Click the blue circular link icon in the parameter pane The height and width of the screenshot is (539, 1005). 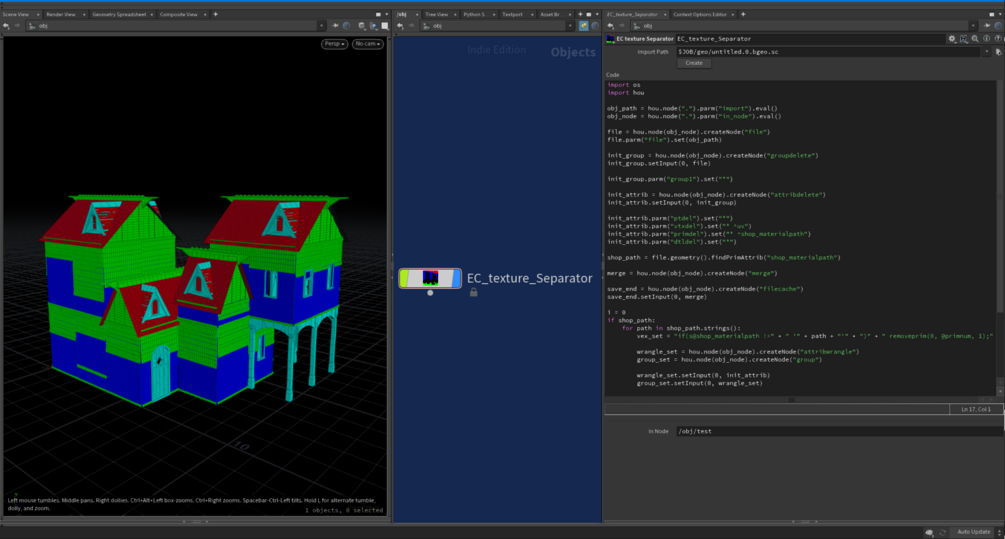coord(998,26)
